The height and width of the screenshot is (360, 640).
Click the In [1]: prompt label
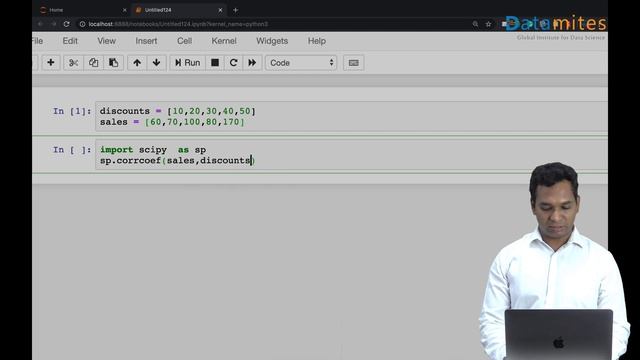pos(72,111)
